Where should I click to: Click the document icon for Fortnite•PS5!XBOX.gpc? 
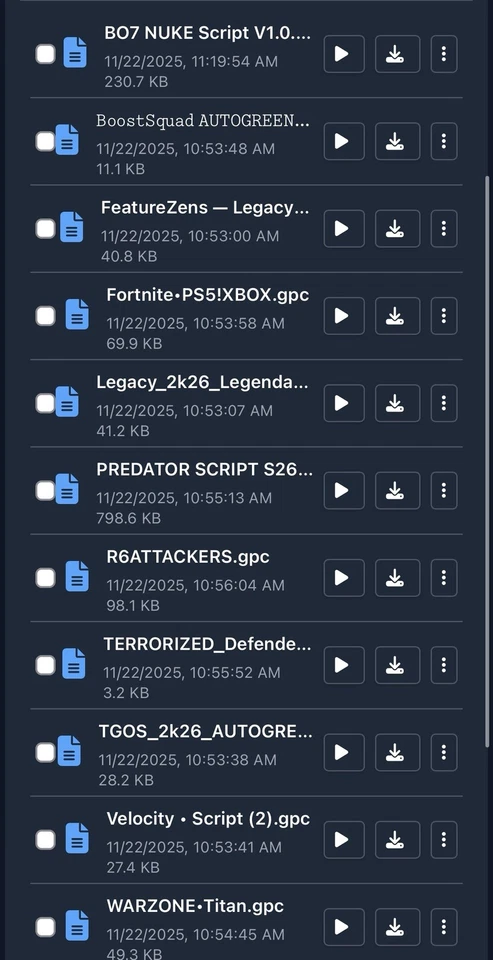coord(77,315)
